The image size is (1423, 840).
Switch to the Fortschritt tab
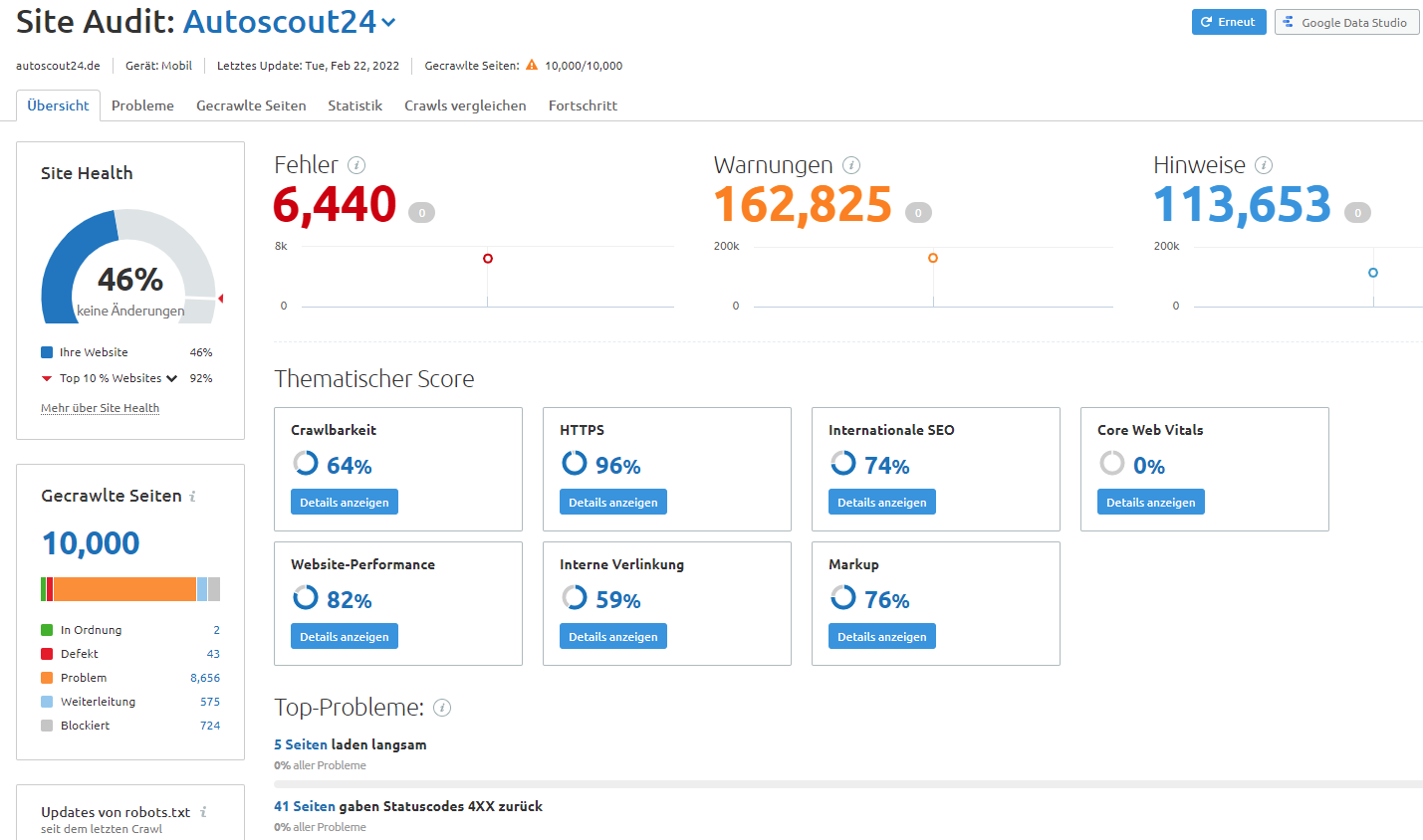tap(583, 105)
